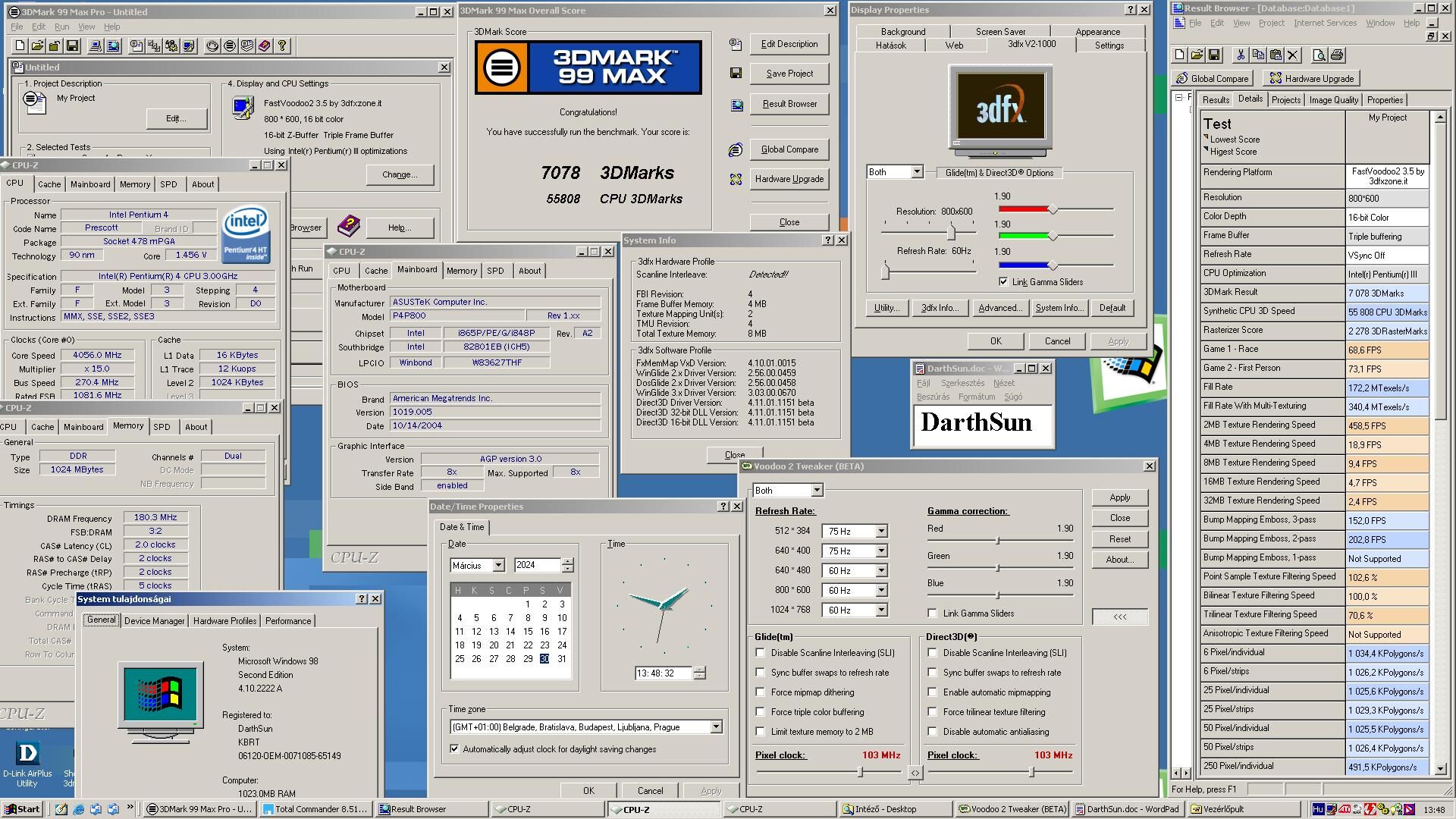The height and width of the screenshot is (819, 1456).
Task: Open Internet Services menu in Result Browser
Action: pyautogui.click(x=1325, y=23)
